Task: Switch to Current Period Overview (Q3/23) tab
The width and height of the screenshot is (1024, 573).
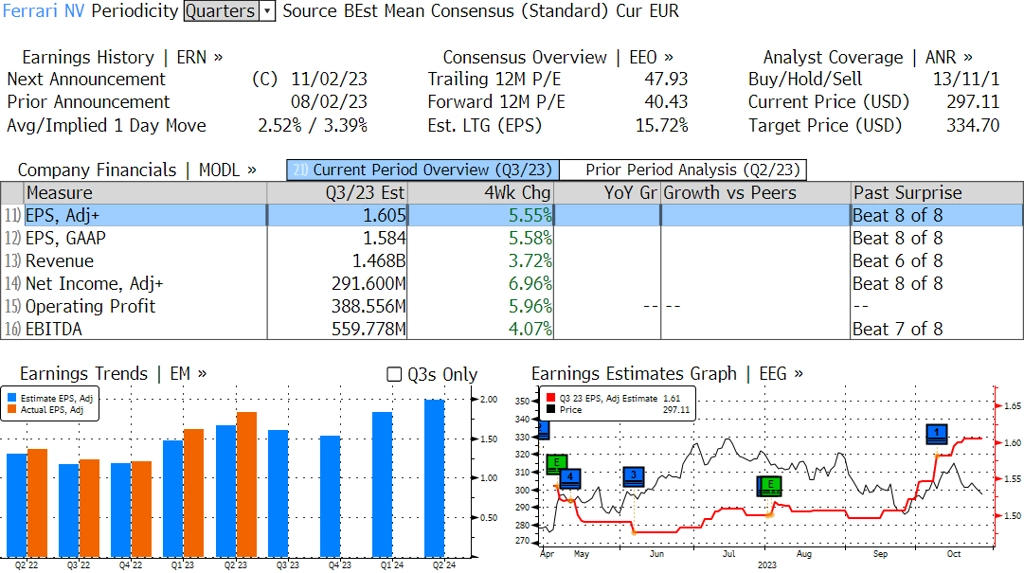Action: (x=423, y=170)
